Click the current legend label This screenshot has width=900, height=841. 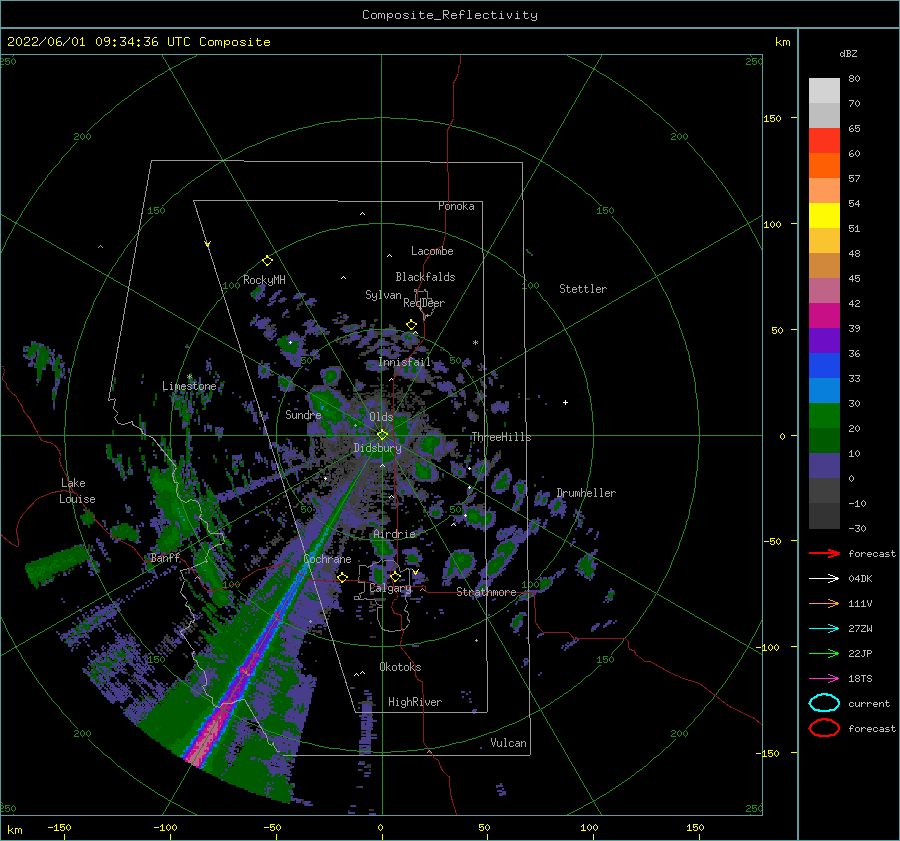pos(869,704)
